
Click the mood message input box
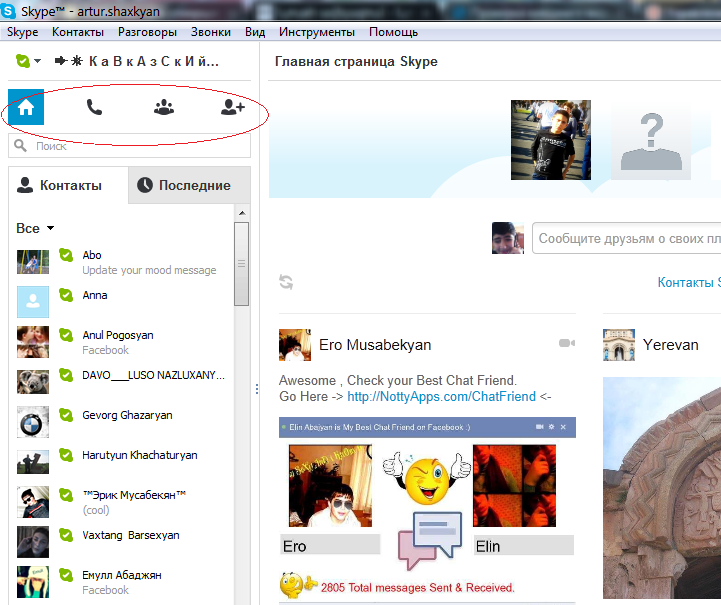(626, 238)
